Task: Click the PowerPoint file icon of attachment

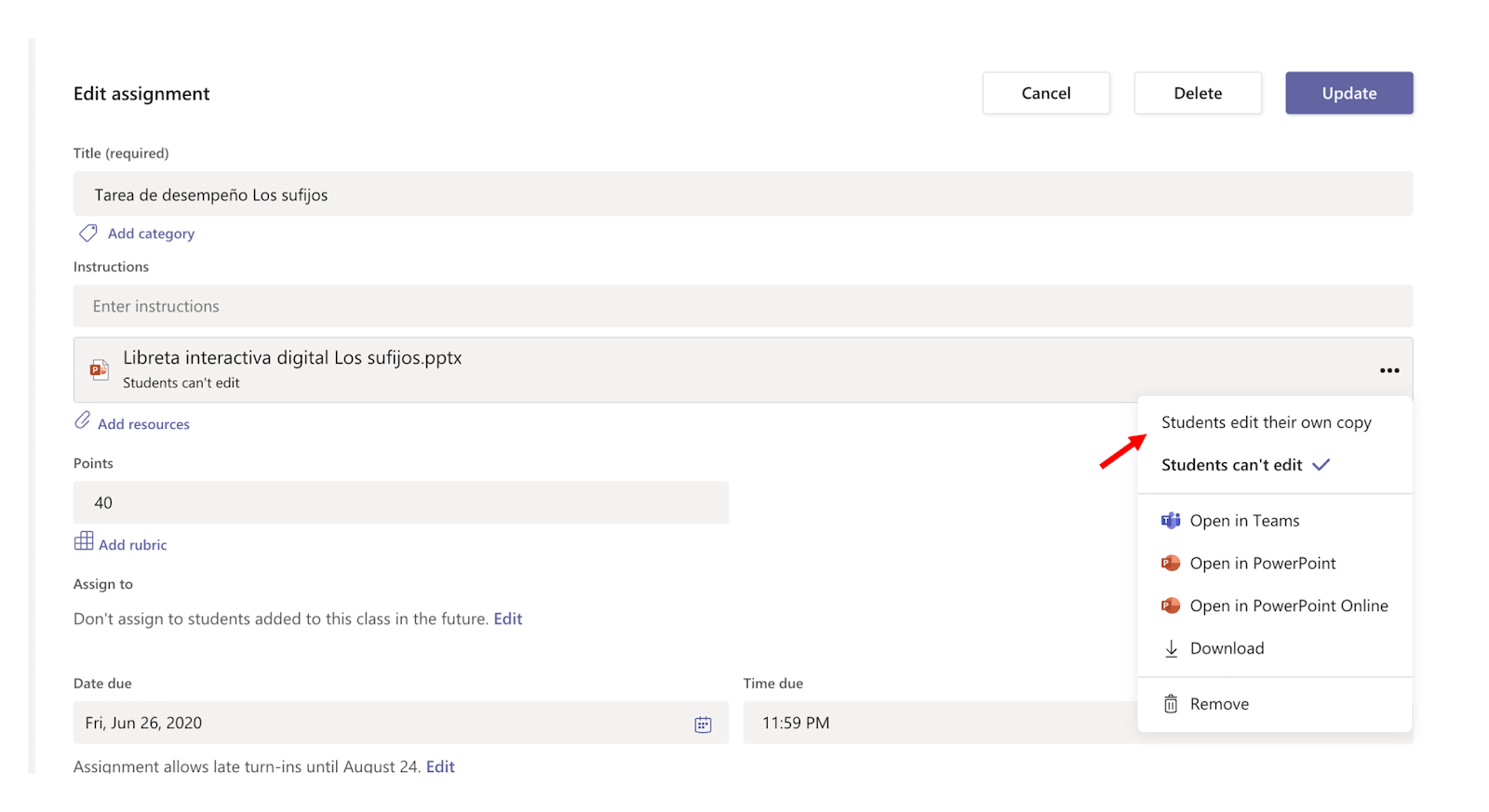Action: tap(99, 369)
